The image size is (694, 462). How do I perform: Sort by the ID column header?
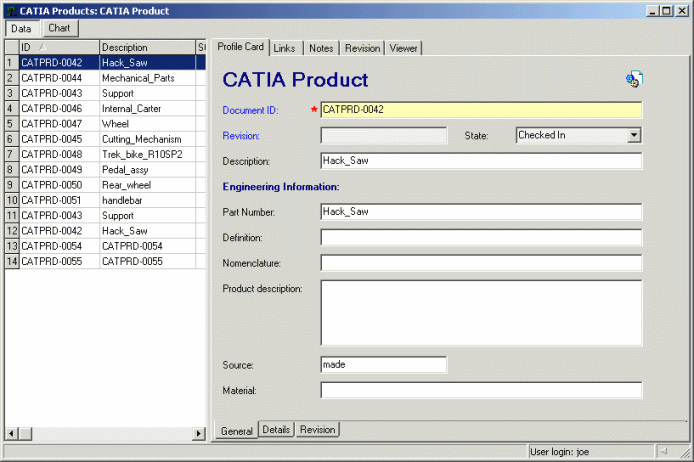click(58, 47)
